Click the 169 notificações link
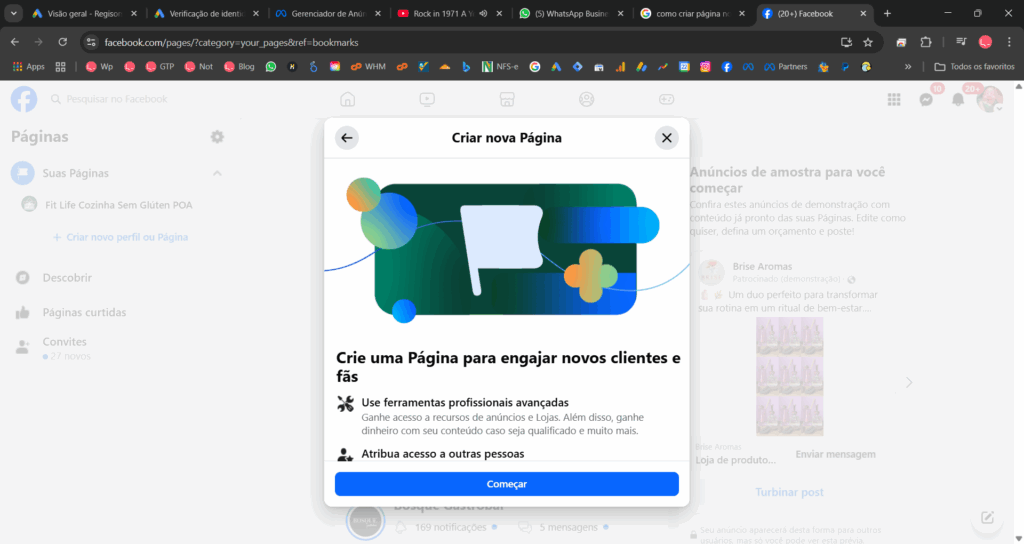The width and height of the screenshot is (1024, 544). pyautogui.click(x=450, y=527)
